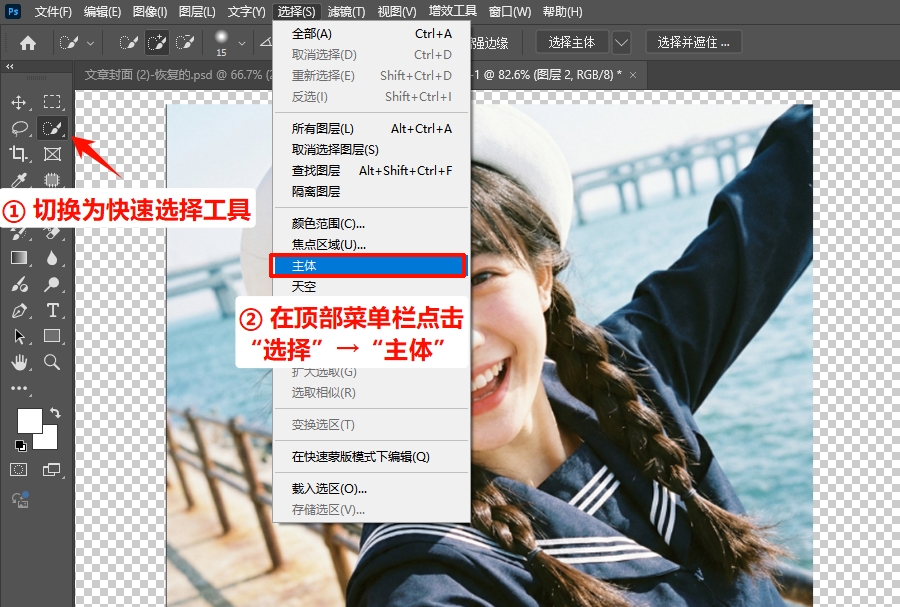900x607 pixels.
Task: Toggle Quick Mask mode at toolbar bottom
Action: (x=19, y=469)
